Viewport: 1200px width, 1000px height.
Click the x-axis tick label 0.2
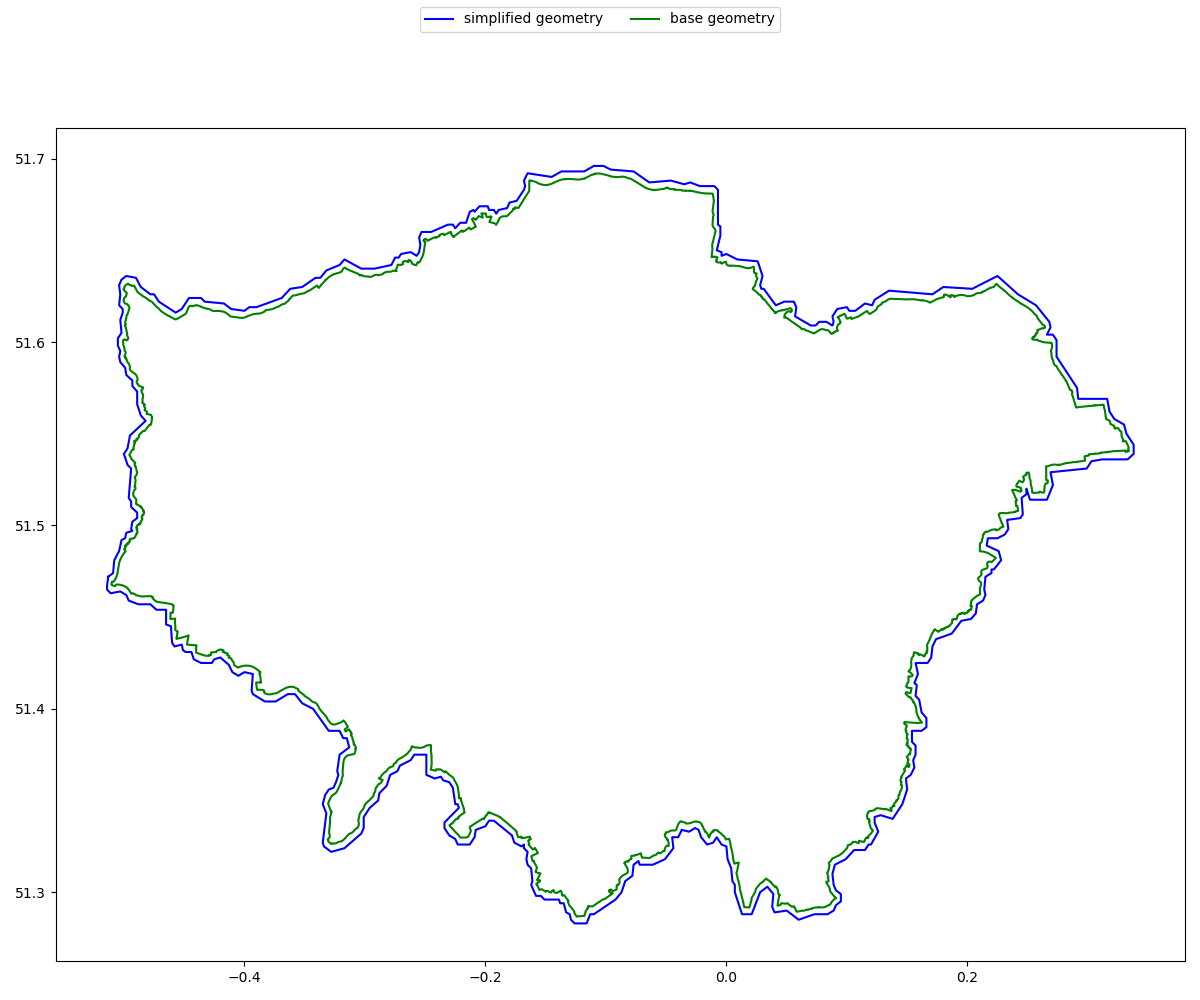tap(967, 975)
